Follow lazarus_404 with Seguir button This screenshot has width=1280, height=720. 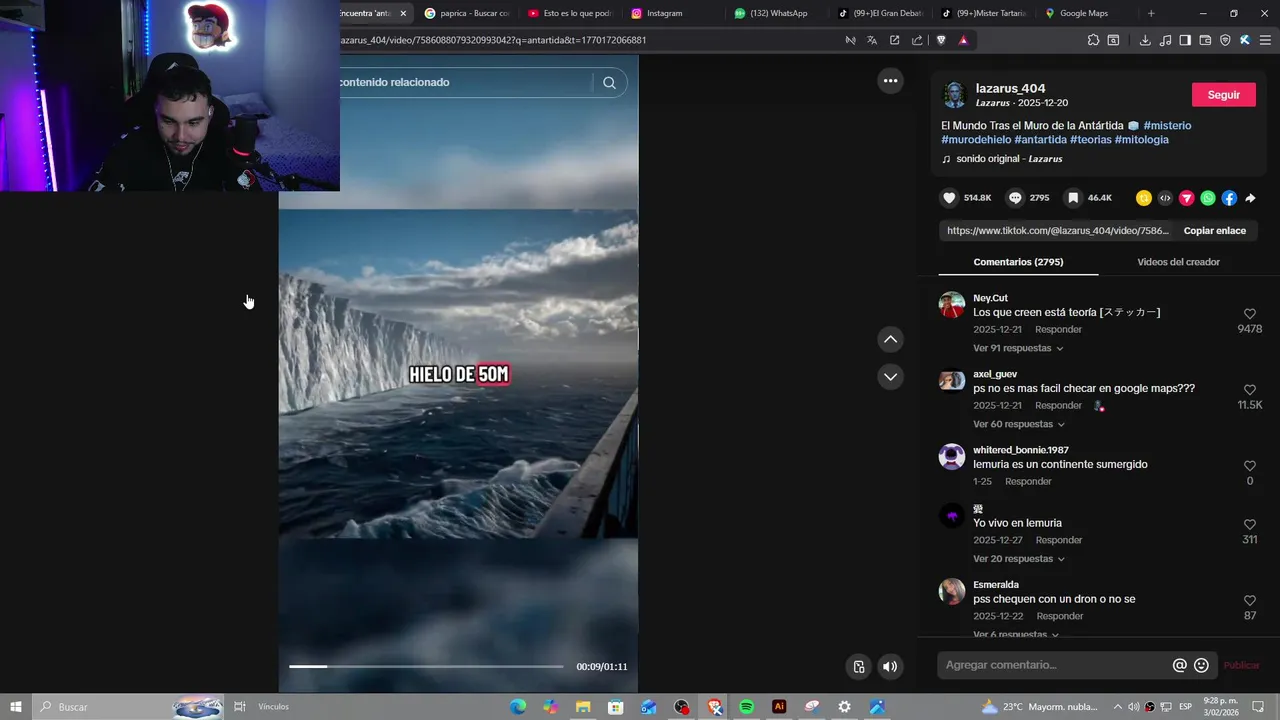pyautogui.click(x=1223, y=95)
